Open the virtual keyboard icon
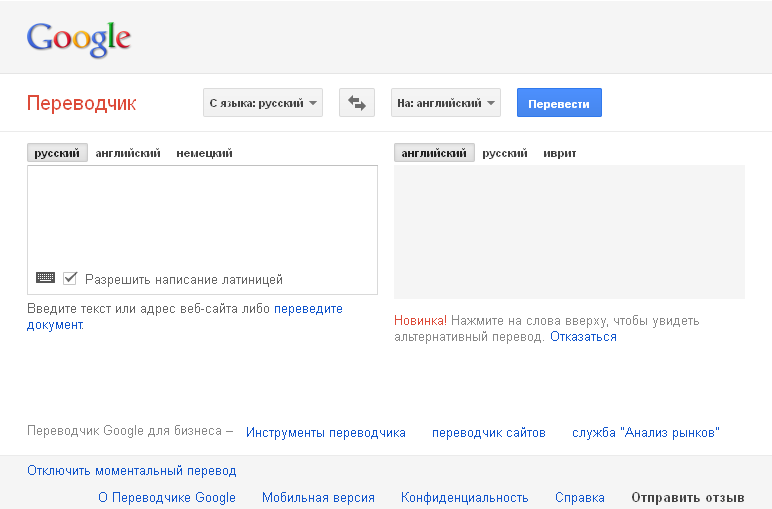772x509 pixels. click(45, 278)
